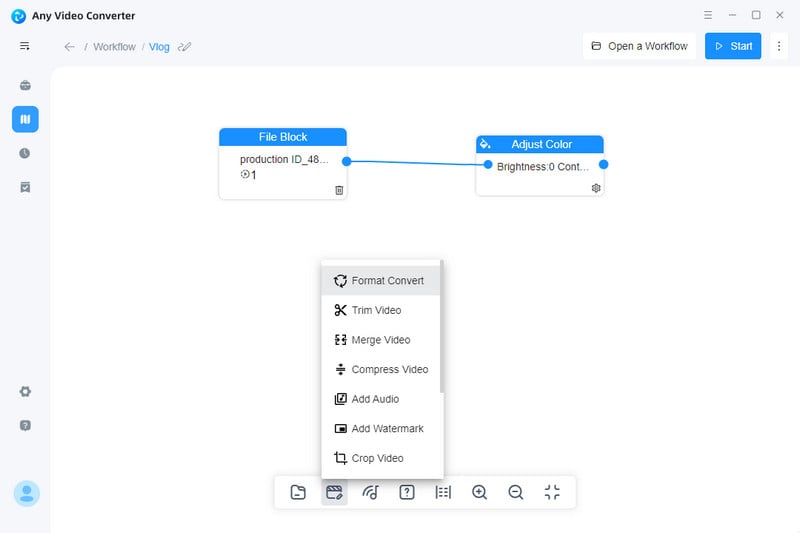This screenshot has height=533, width=800.
Task: Click the Vlog breadcrumb name
Action: pos(159,47)
